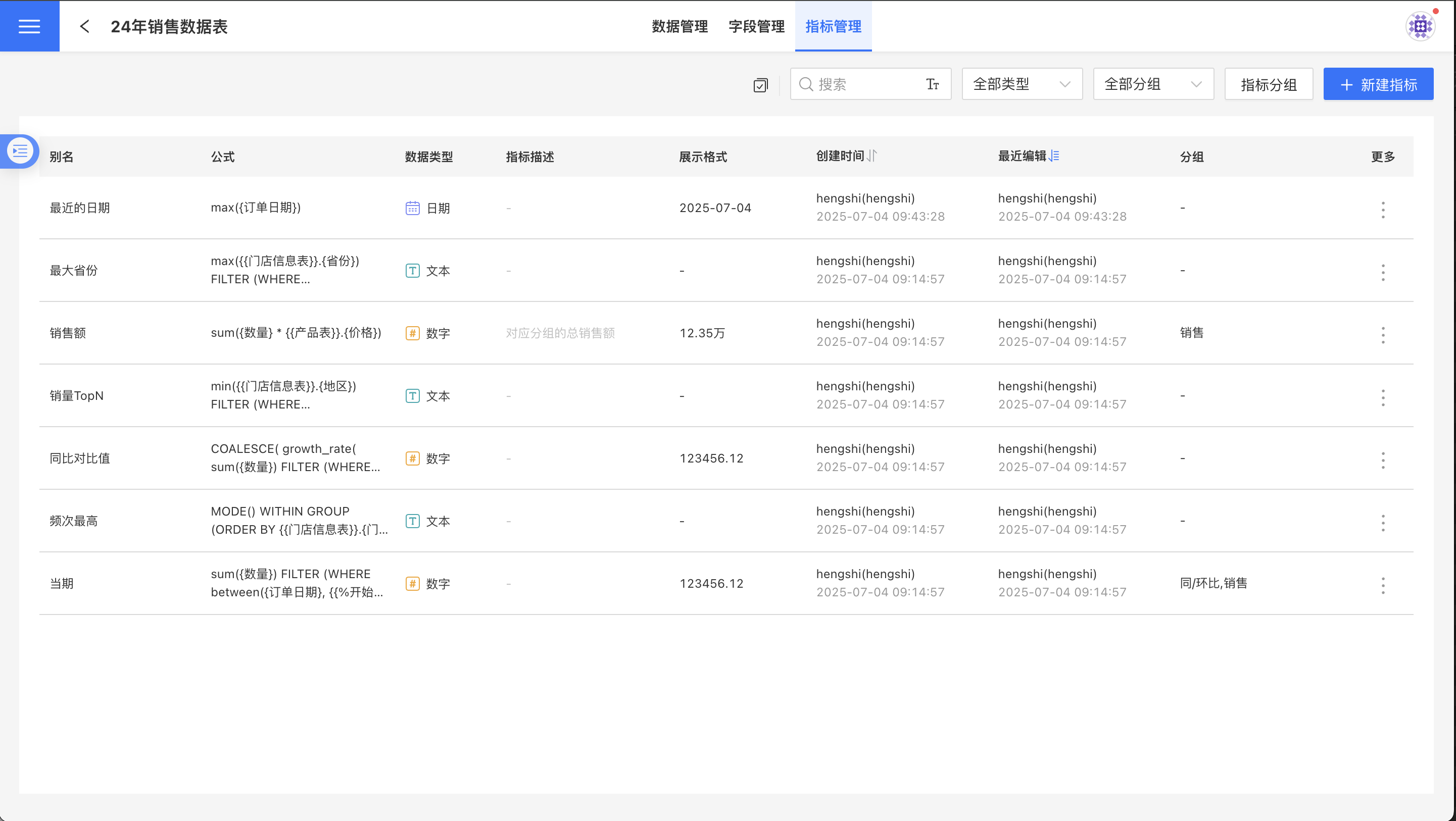Expand the floating side panel button
Image resolution: width=1456 pixels, height=821 pixels.
coord(20,151)
